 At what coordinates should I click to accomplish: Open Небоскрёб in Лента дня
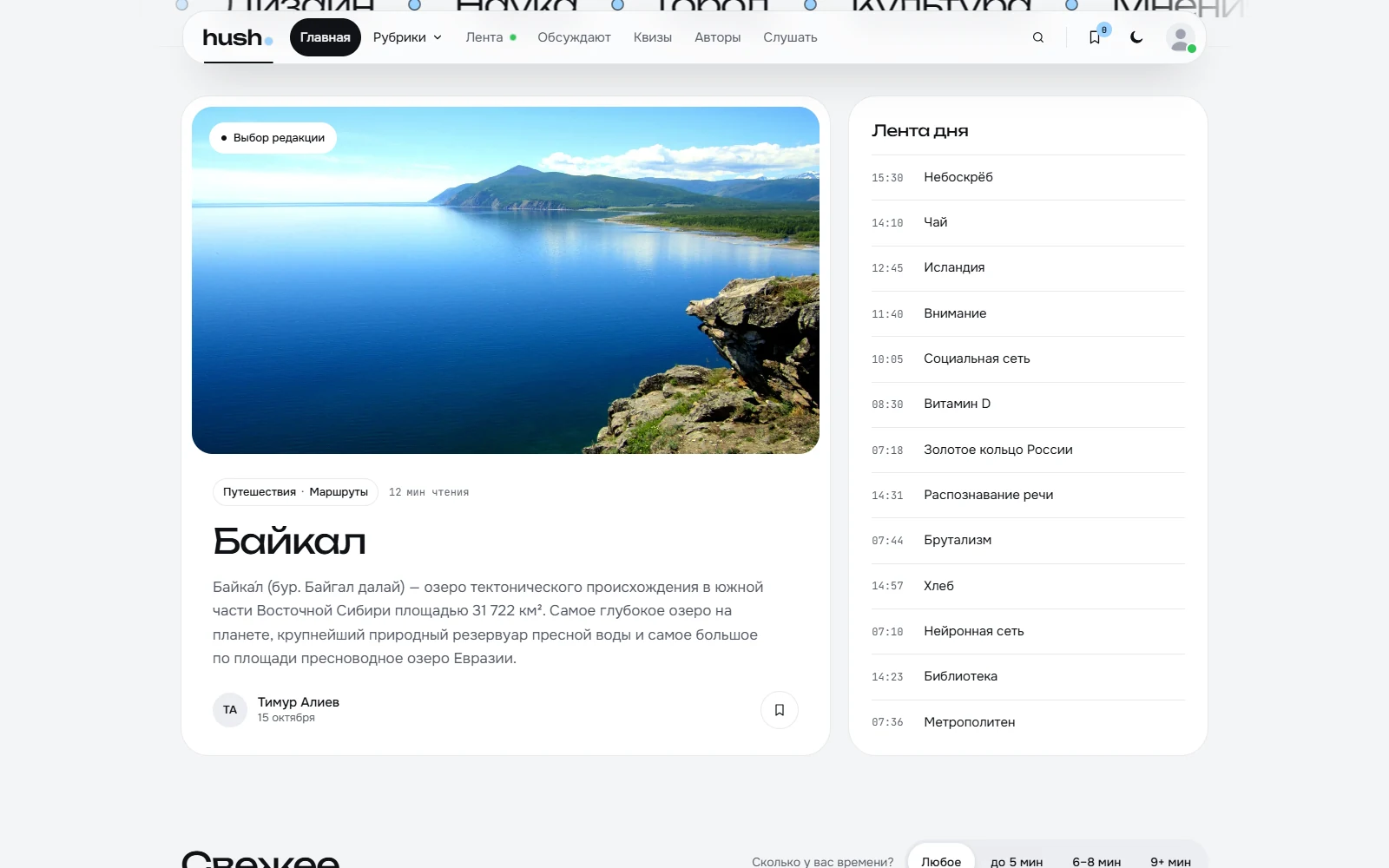coord(1028,177)
